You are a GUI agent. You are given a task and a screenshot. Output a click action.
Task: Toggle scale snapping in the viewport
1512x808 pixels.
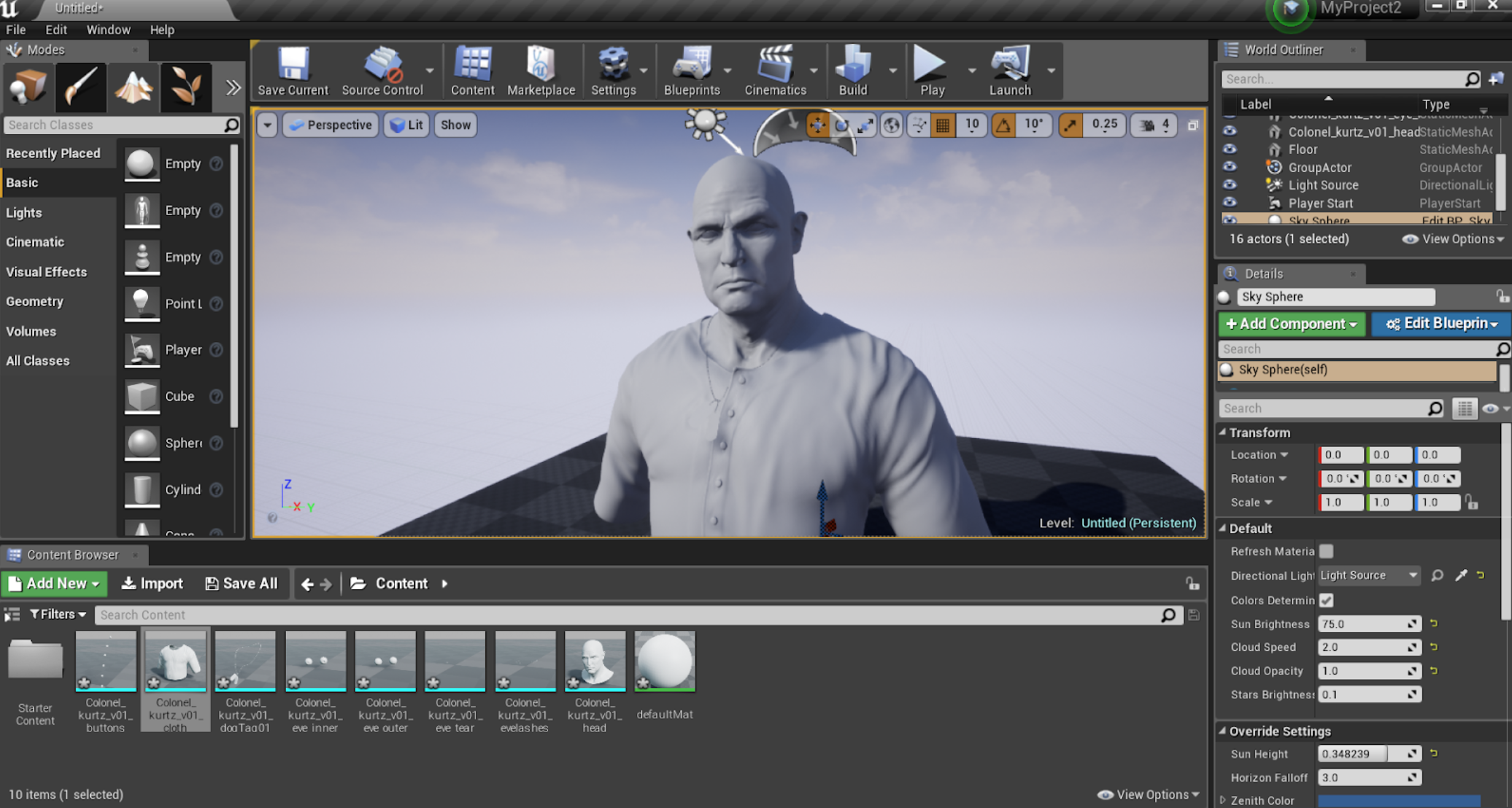tap(1070, 125)
